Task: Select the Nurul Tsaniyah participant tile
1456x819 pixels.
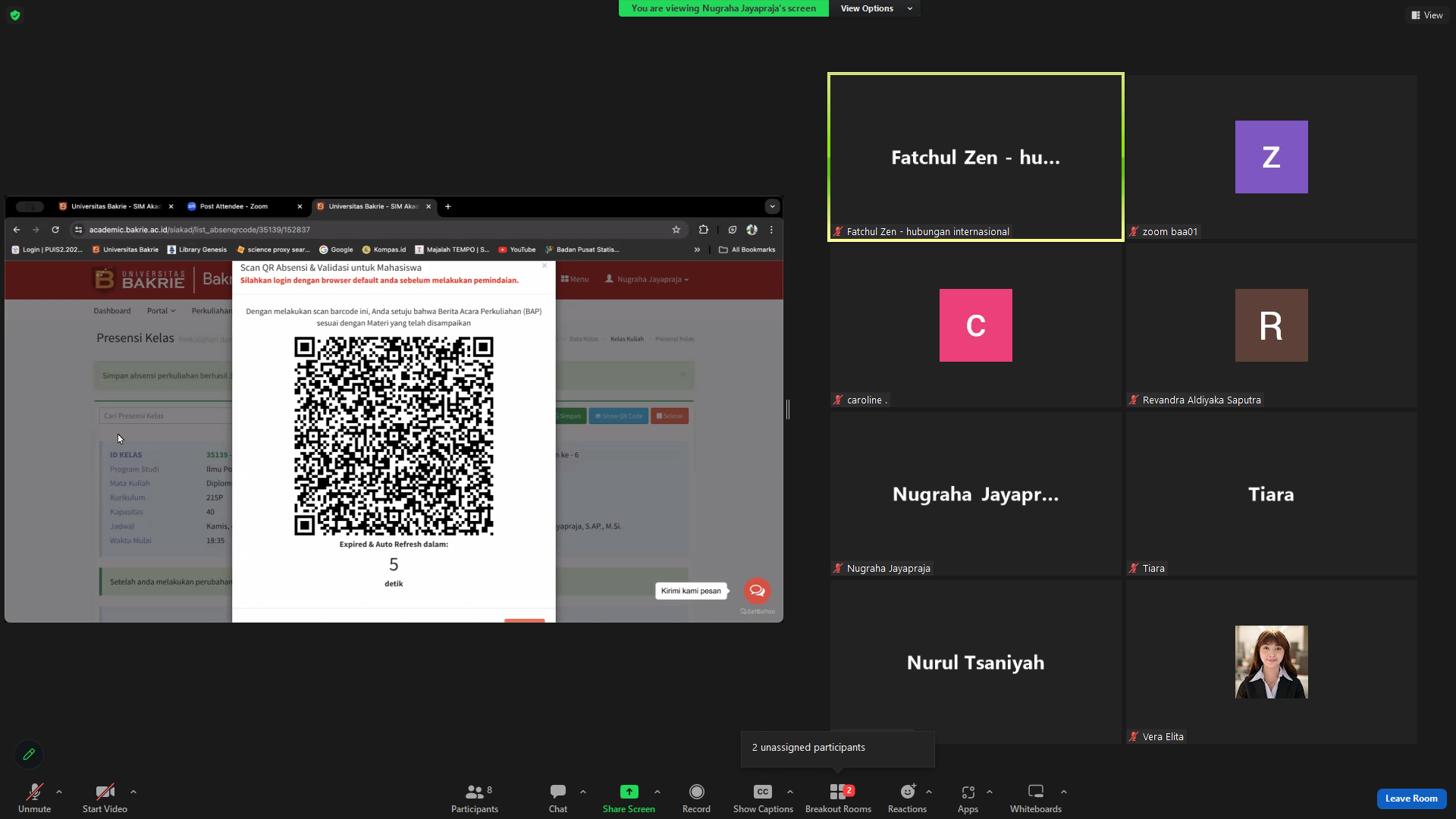Action: coord(975,662)
